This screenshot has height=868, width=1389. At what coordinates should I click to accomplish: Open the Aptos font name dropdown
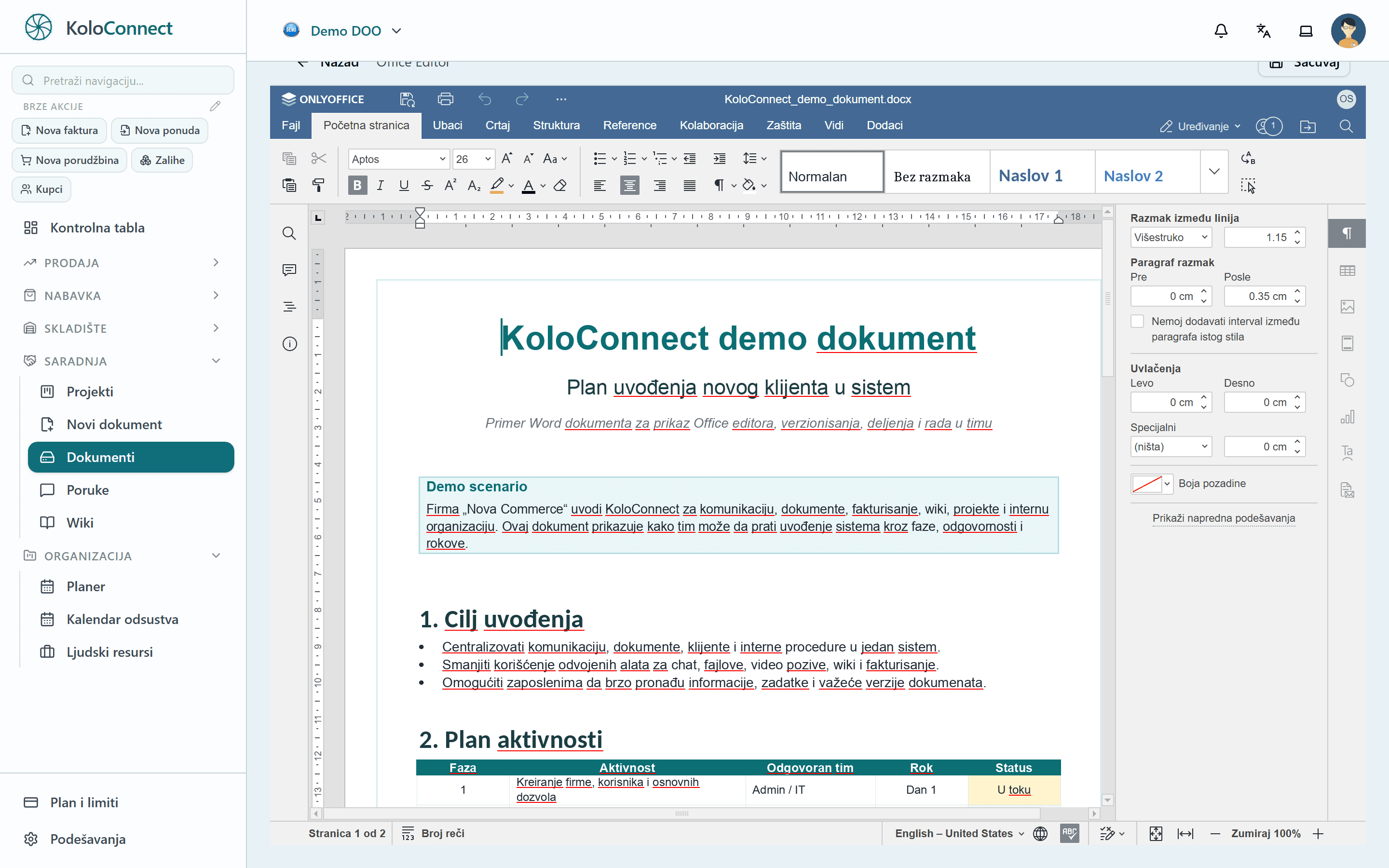click(443, 159)
